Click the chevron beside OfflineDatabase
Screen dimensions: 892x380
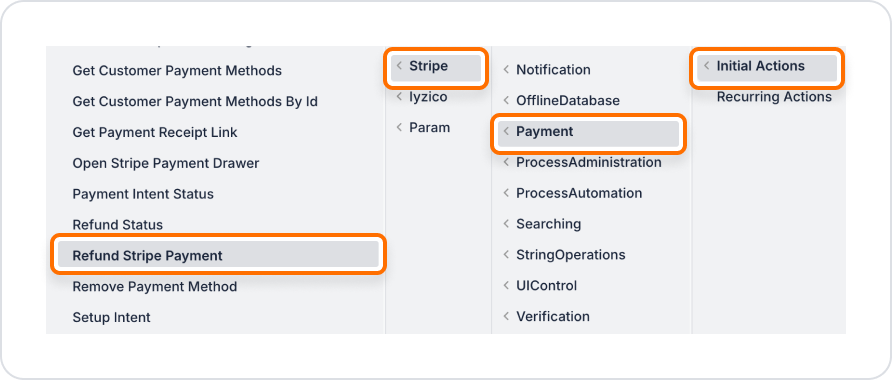pyautogui.click(x=506, y=101)
